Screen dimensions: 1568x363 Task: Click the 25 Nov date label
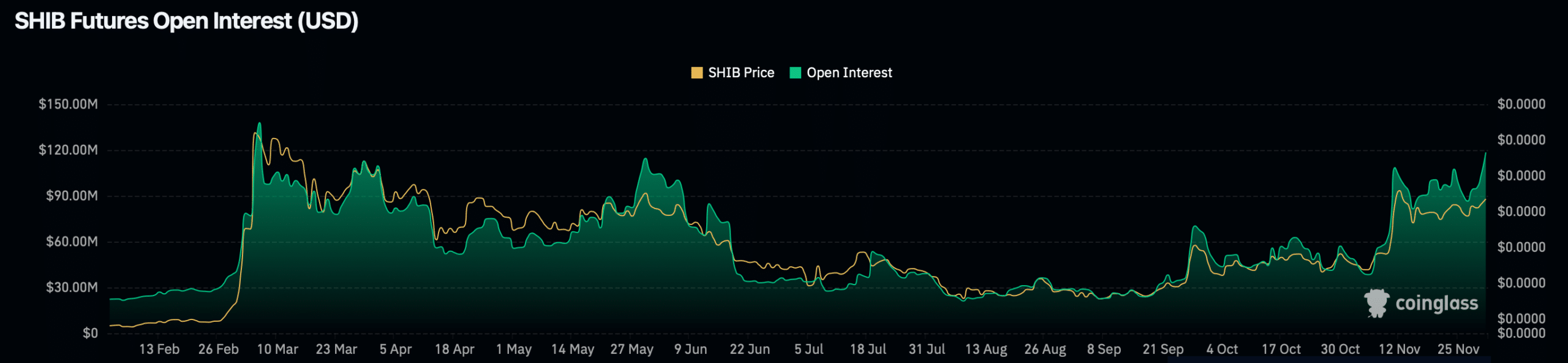click(1458, 350)
